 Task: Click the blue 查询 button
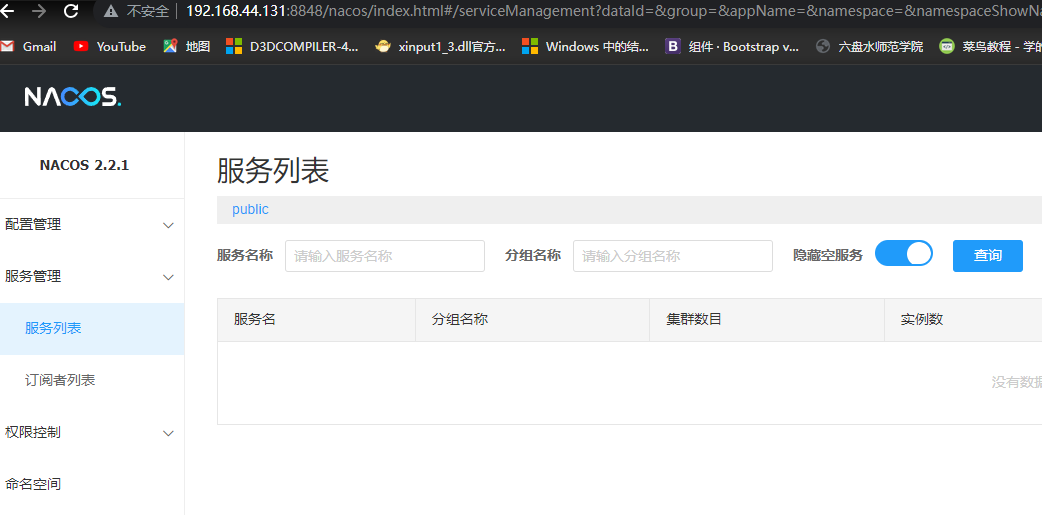(988, 256)
